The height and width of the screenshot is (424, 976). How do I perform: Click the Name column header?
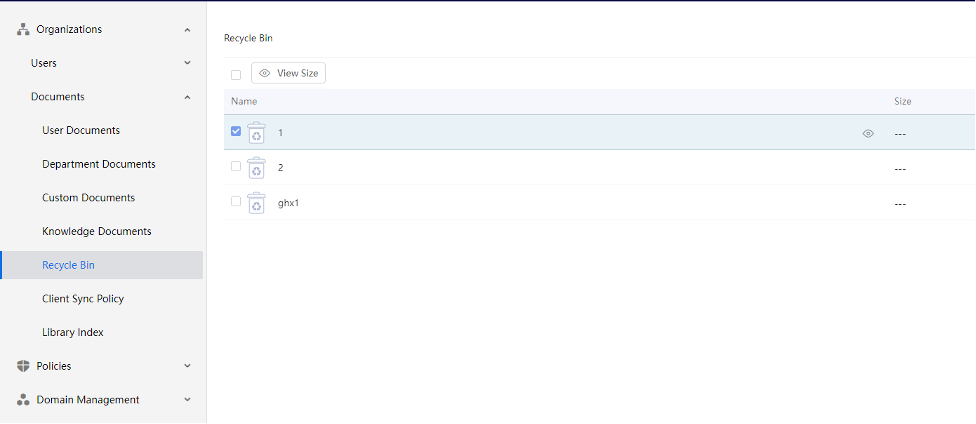(244, 101)
